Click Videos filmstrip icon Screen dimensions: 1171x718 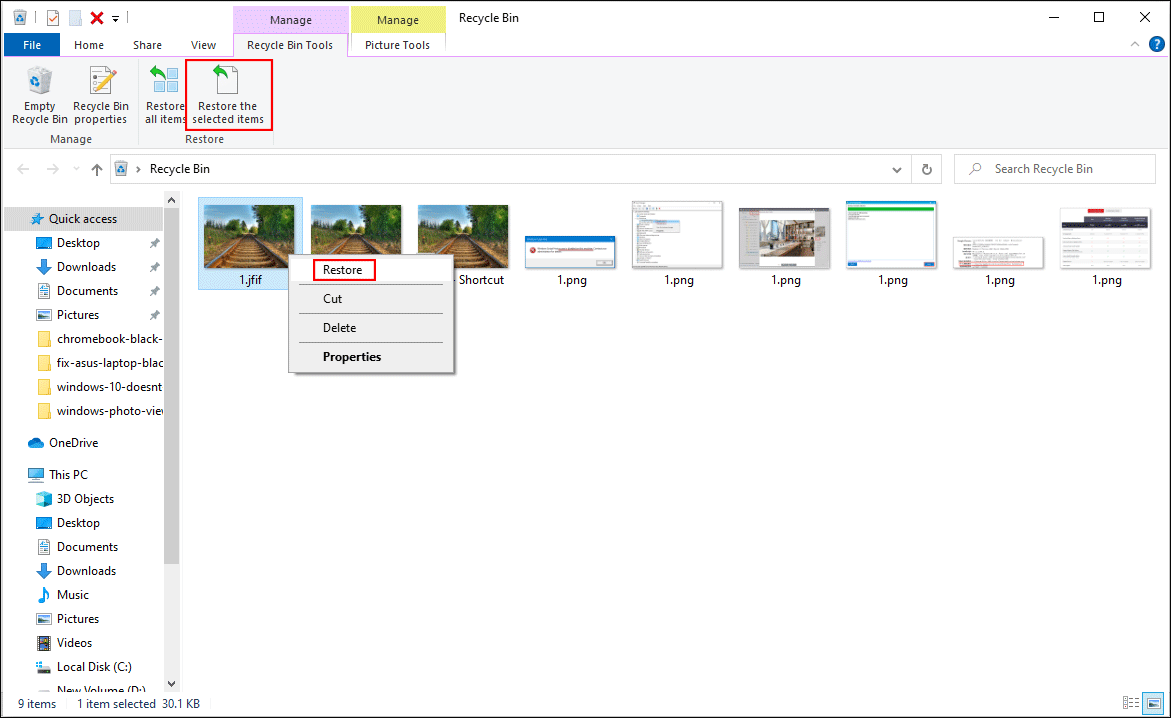coord(44,643)
